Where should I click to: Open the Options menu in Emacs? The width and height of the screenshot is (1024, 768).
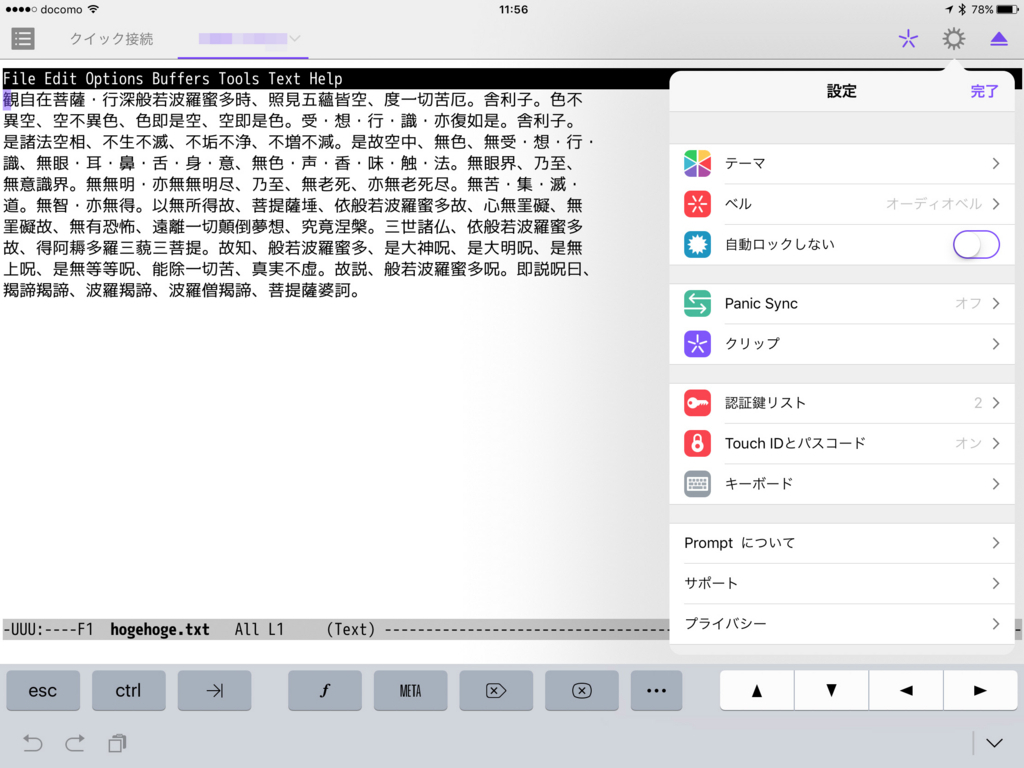[114, 79]
